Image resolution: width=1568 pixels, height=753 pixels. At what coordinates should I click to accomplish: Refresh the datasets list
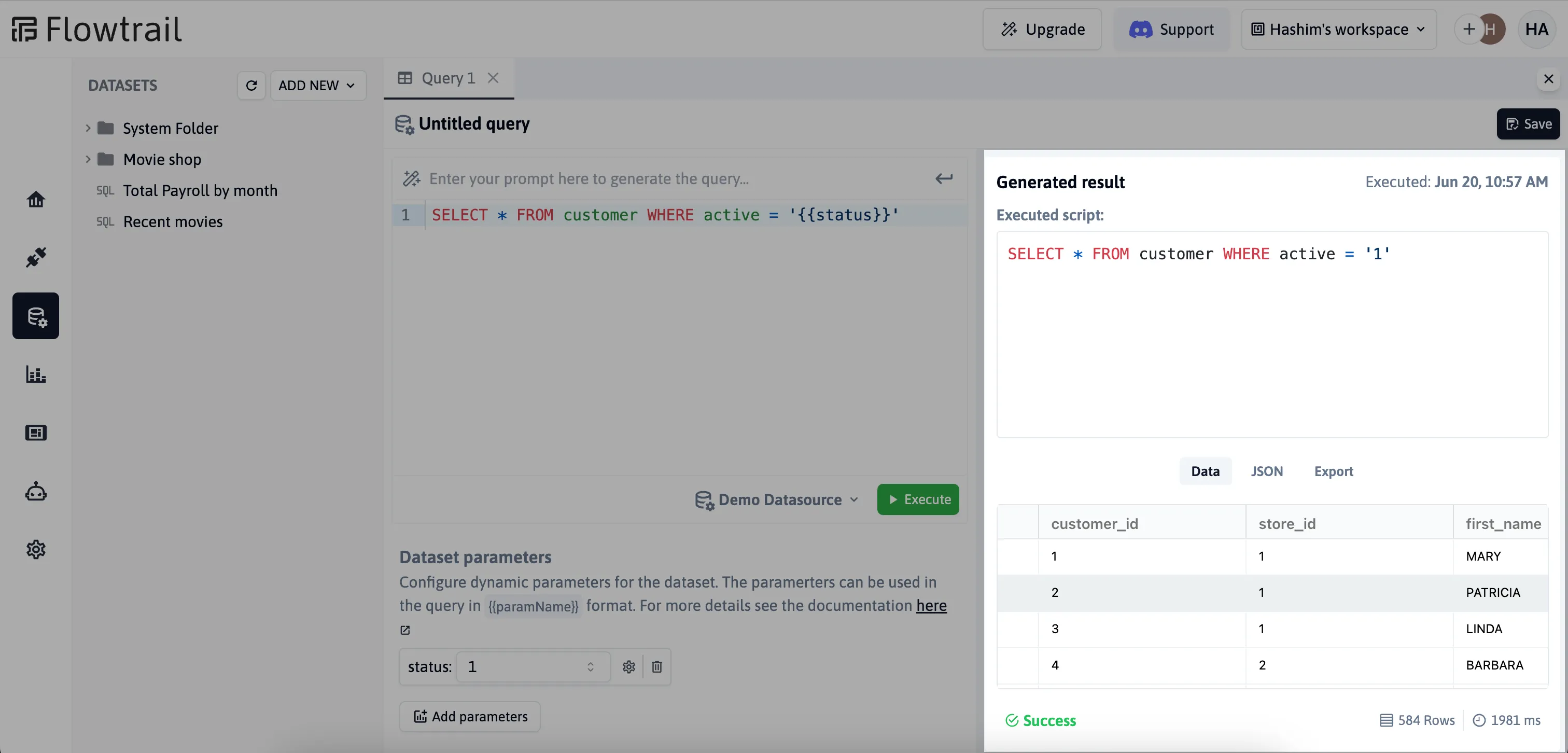point(251,85)
